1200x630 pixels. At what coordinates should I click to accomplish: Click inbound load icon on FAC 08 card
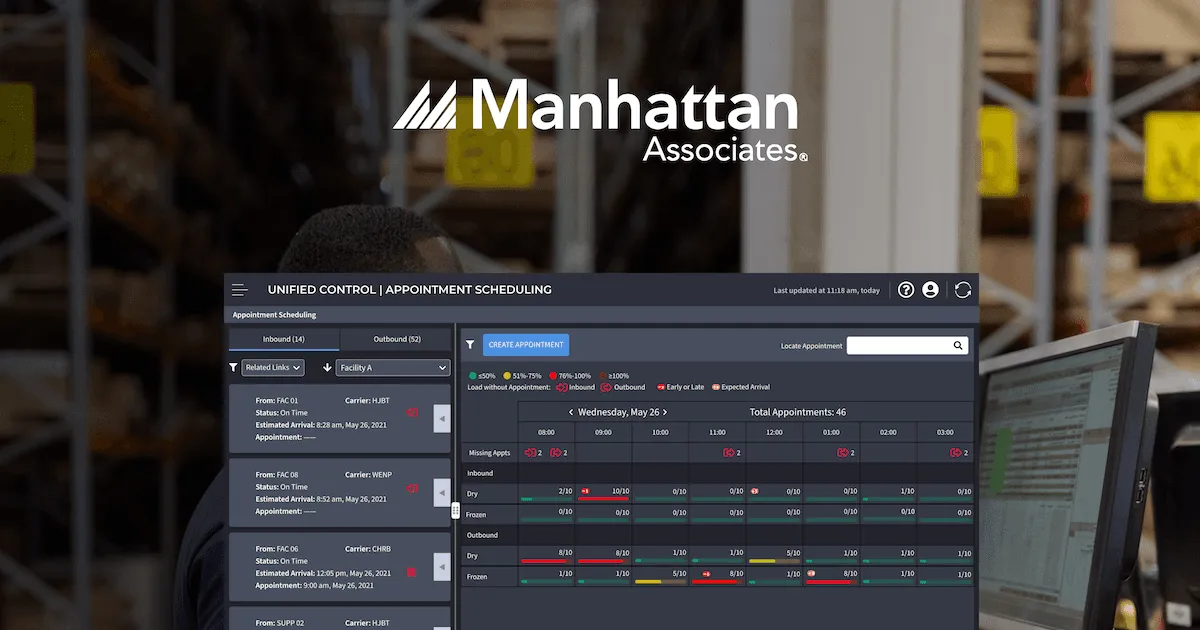pyautogui.click(x=412, y=488)
